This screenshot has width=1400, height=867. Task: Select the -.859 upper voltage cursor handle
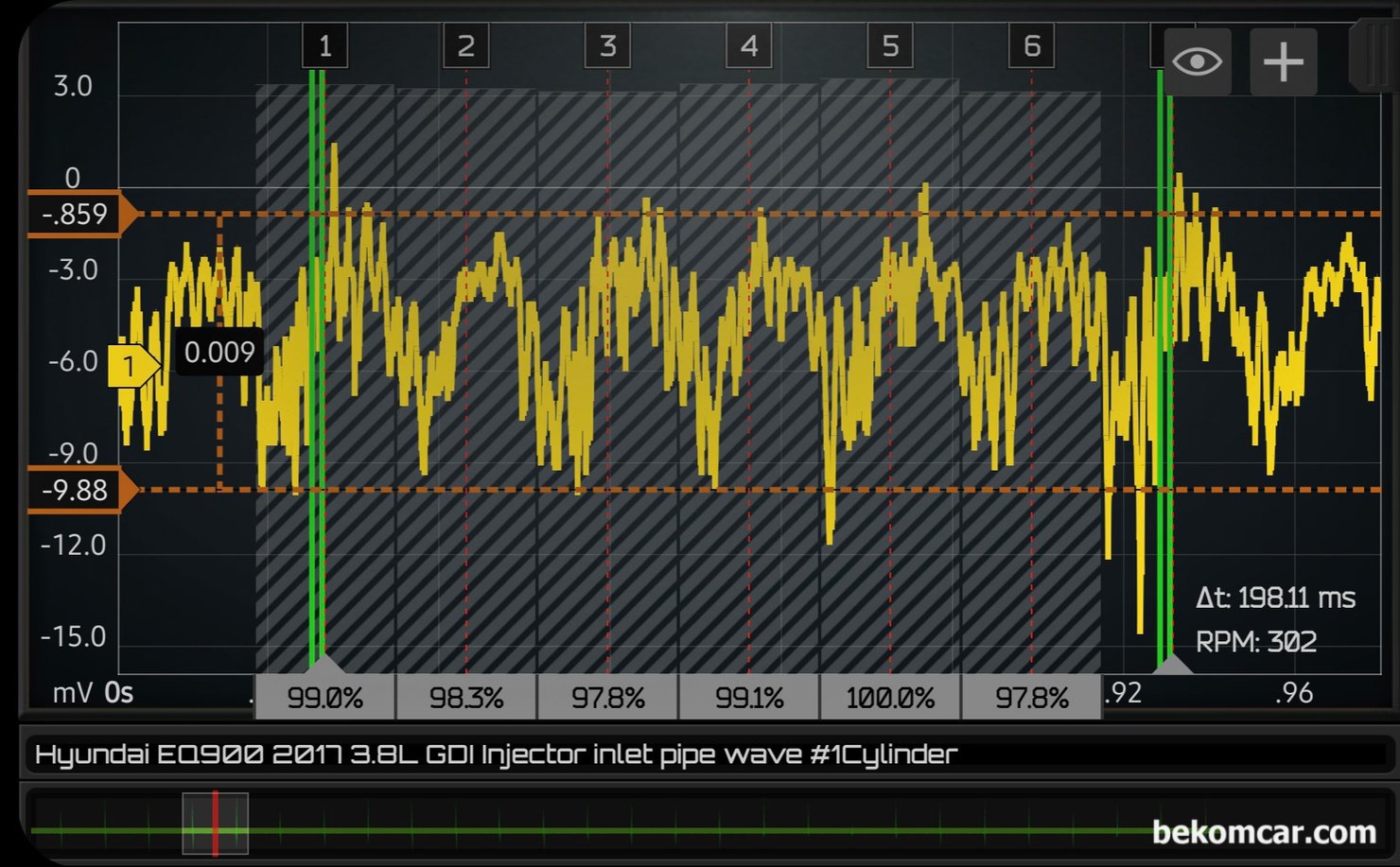click(78, 215)
